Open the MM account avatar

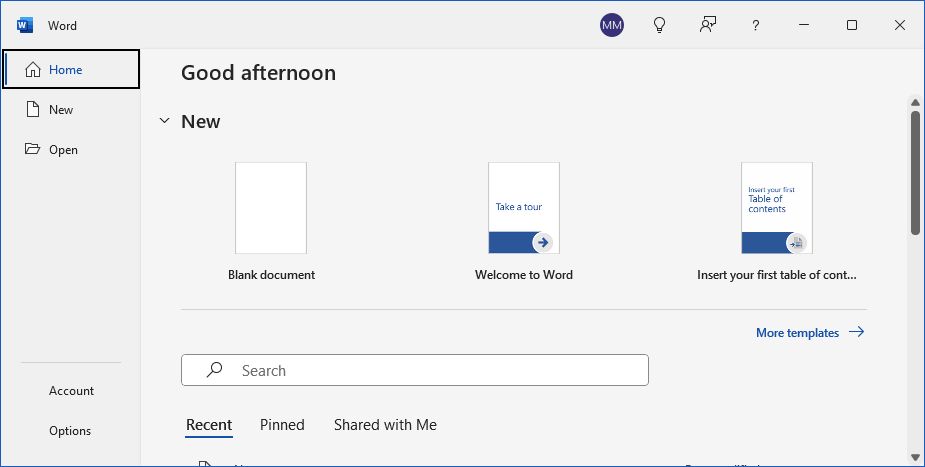coord(612,25)
